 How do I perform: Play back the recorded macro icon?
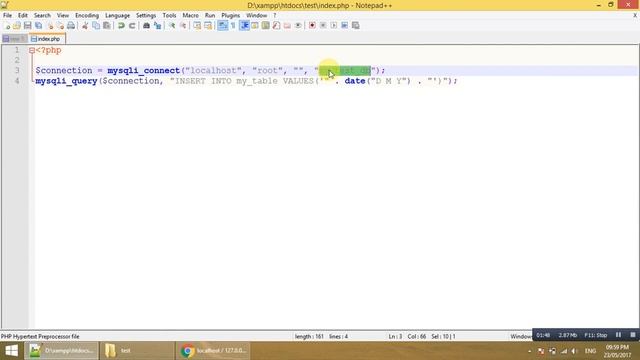(334, 26)
